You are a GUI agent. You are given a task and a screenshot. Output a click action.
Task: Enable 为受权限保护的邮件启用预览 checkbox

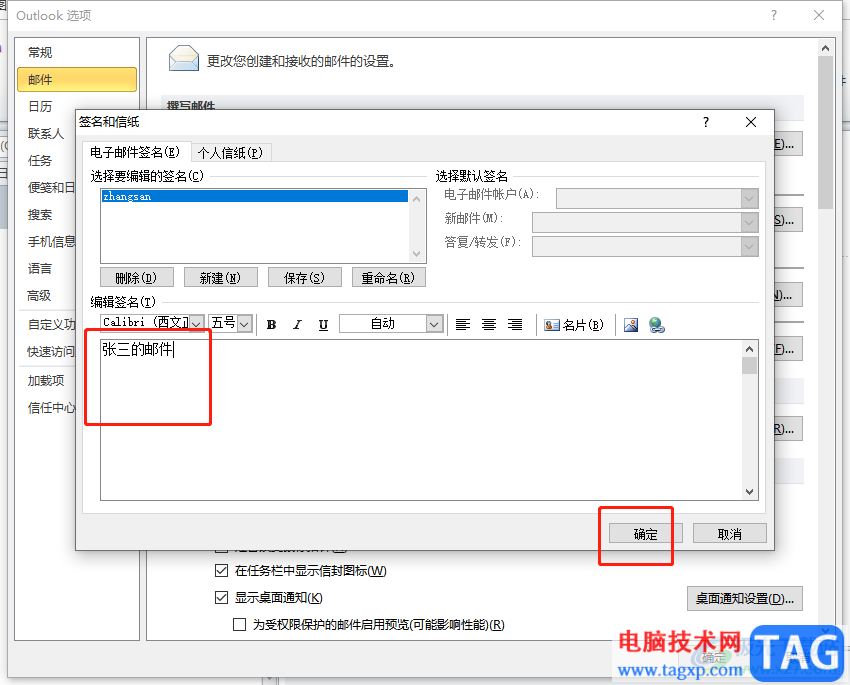[x=239, y=625]
